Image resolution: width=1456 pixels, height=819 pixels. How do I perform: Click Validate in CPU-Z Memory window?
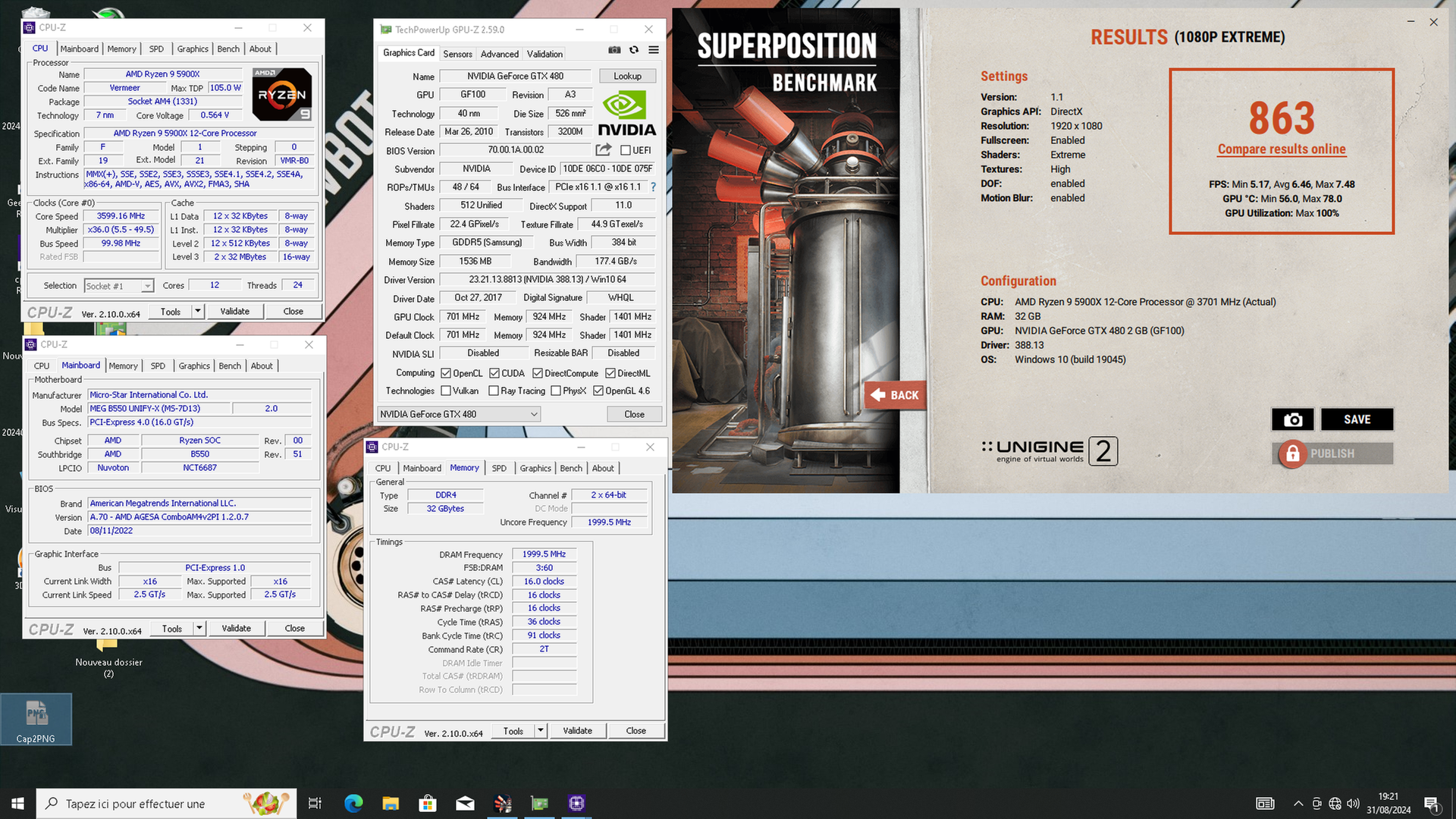pyautogui.click(x=578, y=730)
